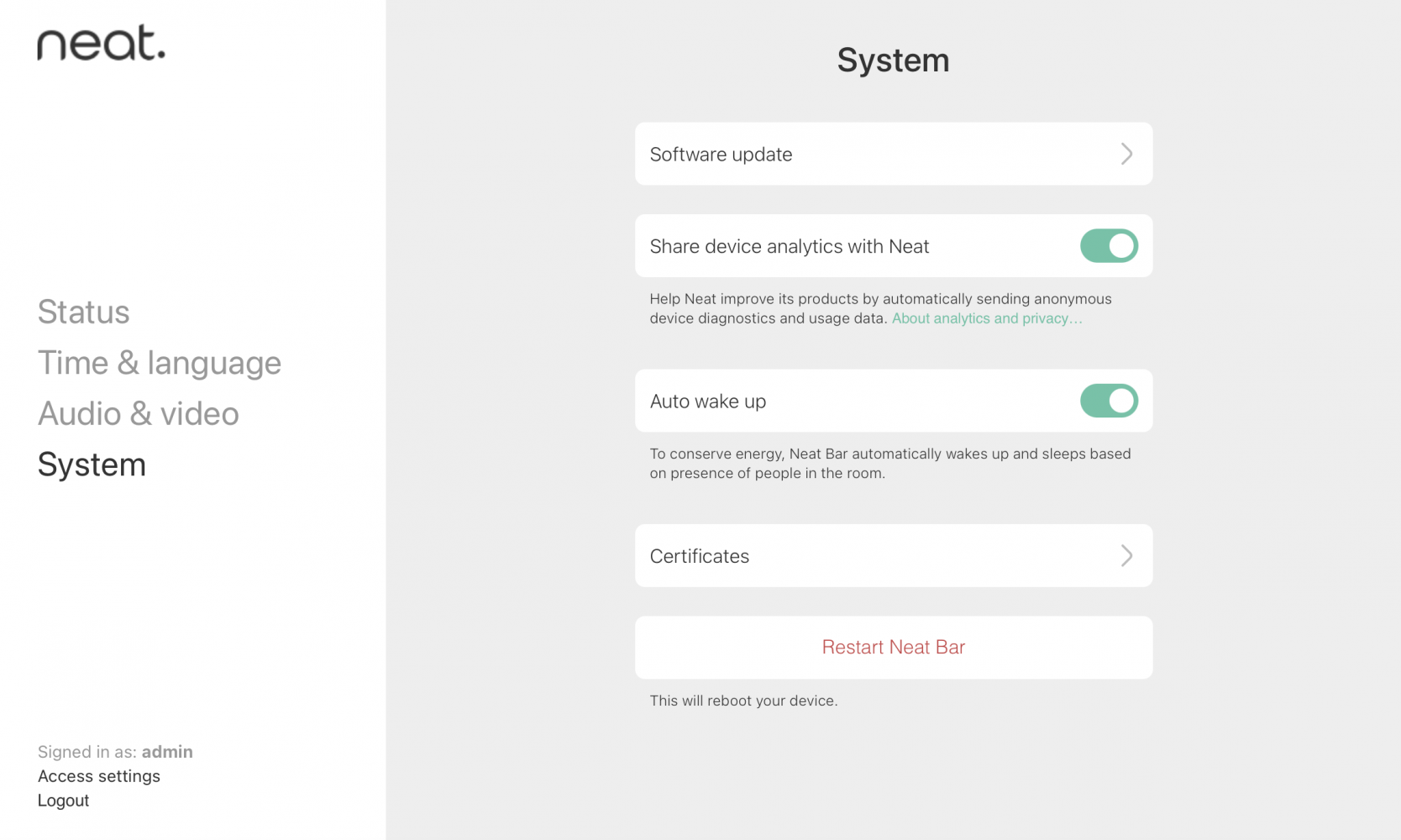Open About analytics and privacy link
The width and height of the screenshot is (1401, 840).
click(x=986, y=318)
